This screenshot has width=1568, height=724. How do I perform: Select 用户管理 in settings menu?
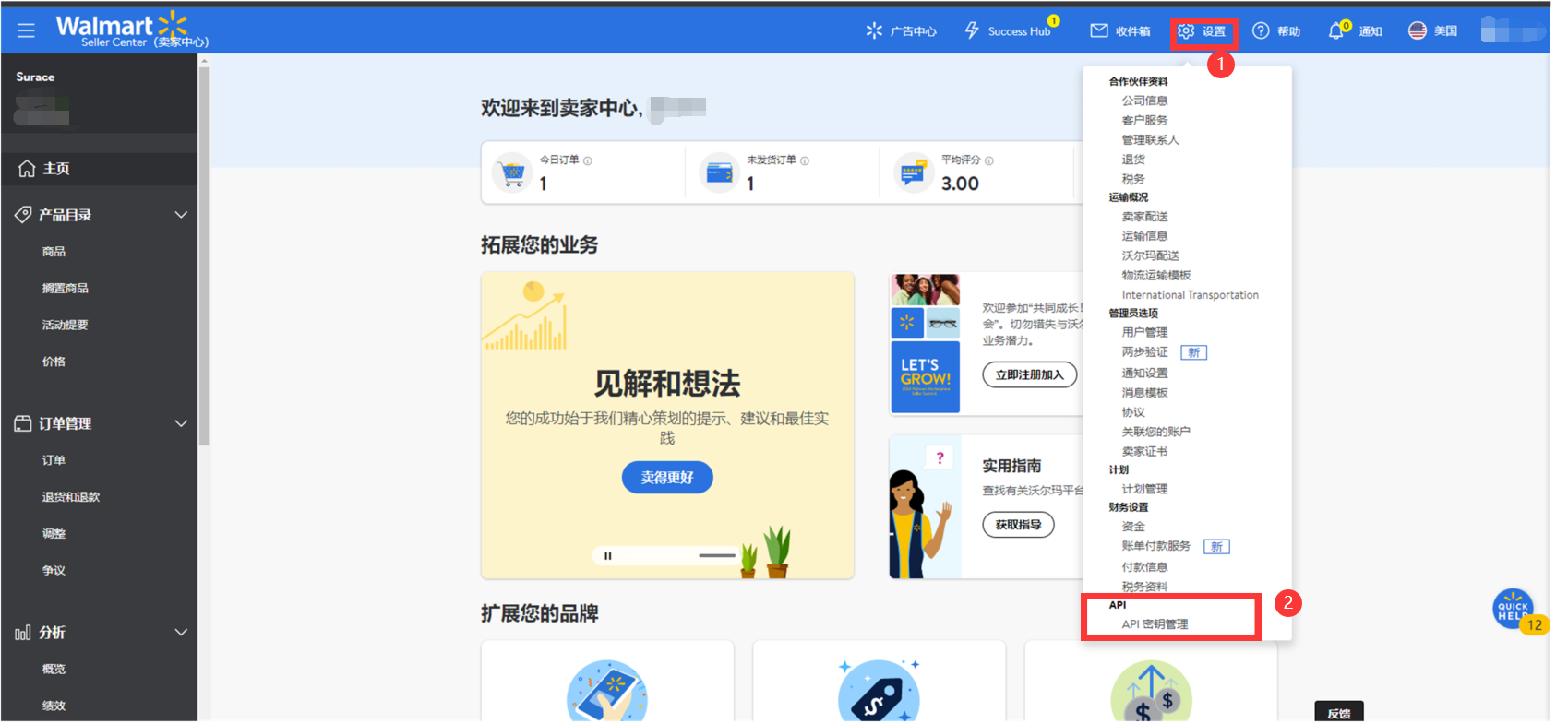[x=1144, y=332]
